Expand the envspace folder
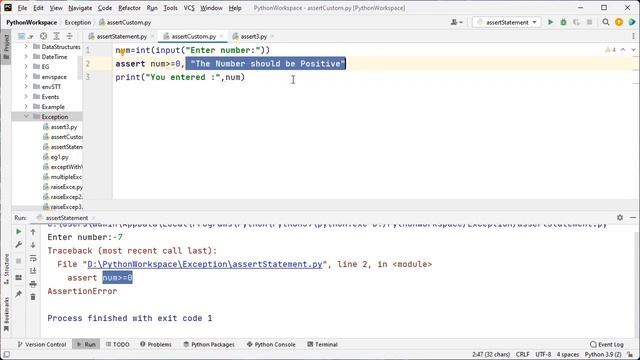The width and height of the screenshot is (640, 360). 26,77
